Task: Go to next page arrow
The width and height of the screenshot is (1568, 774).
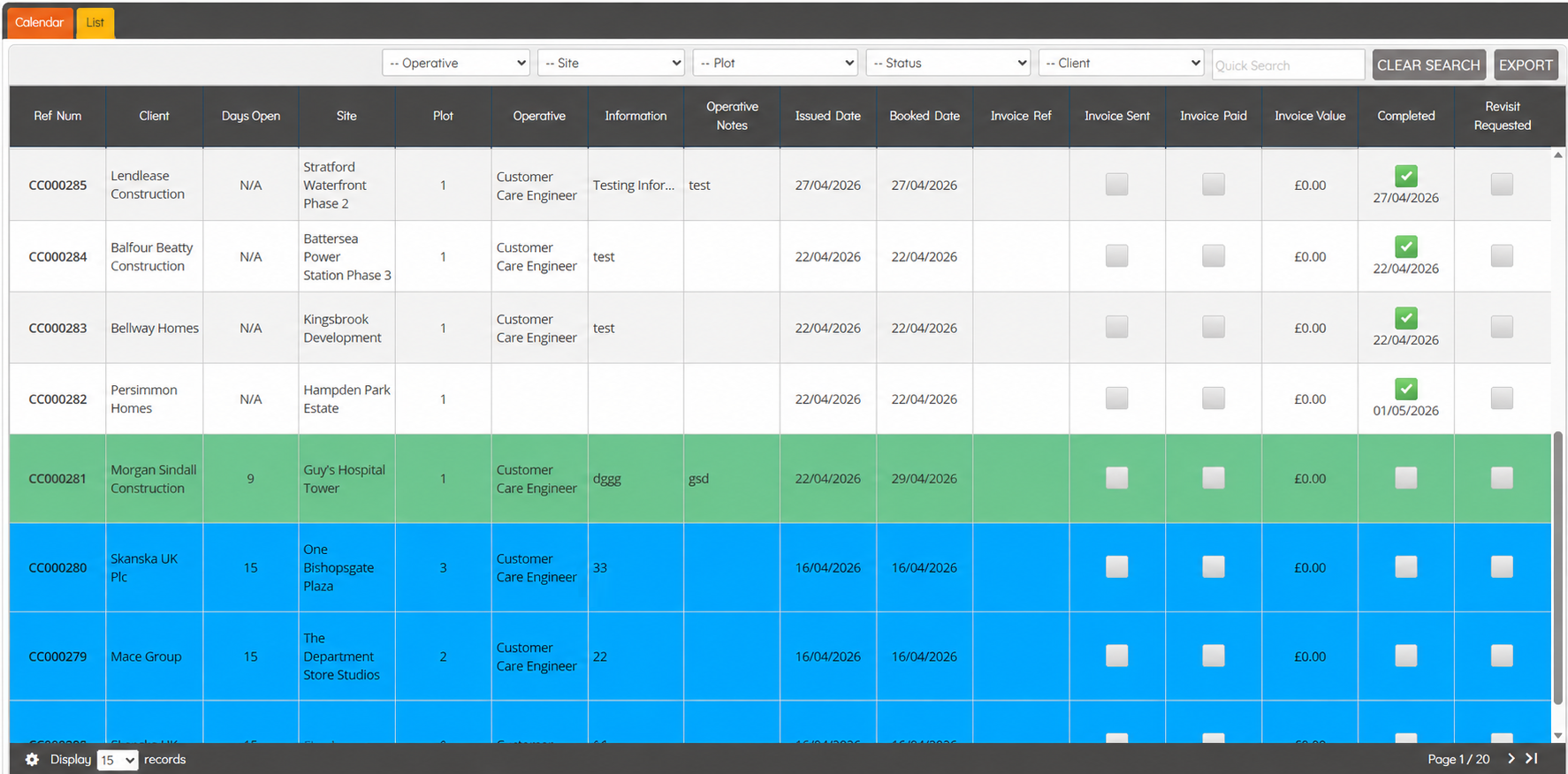Action: pyautogui.click(x=1511, y=758)
